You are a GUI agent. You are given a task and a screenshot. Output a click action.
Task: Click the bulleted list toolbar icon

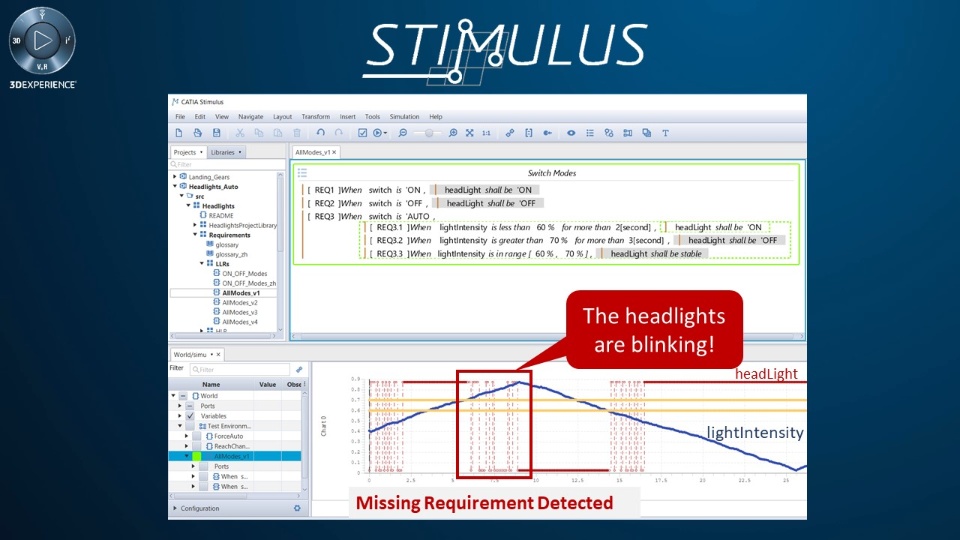(x=590, y=133)
